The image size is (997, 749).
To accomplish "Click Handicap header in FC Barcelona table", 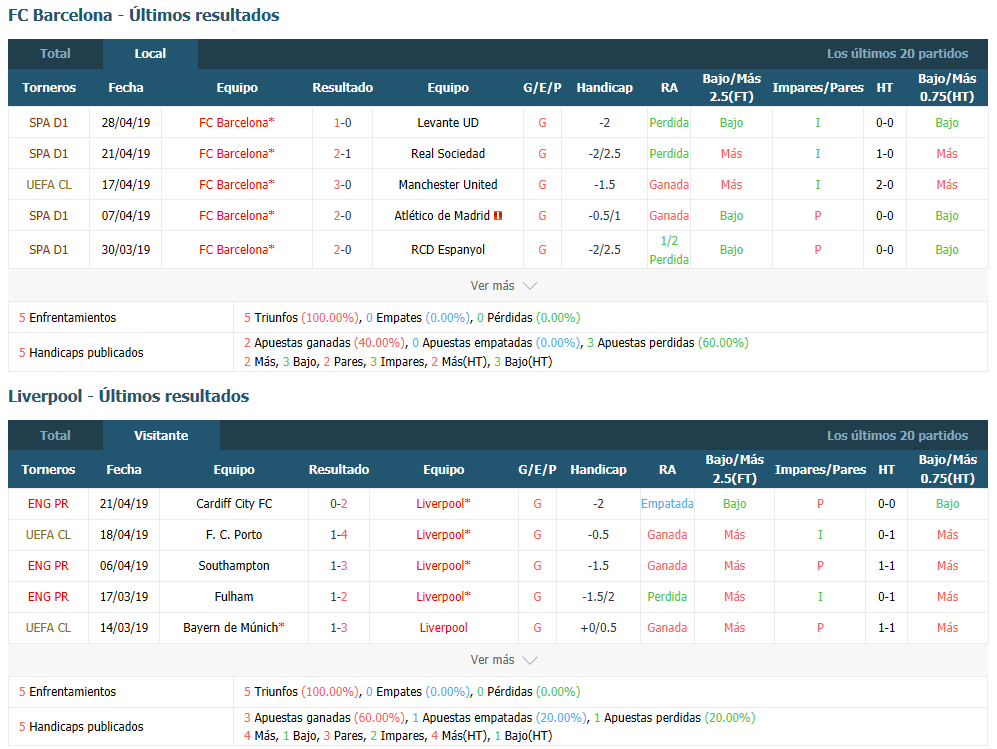I will [604, 88].
